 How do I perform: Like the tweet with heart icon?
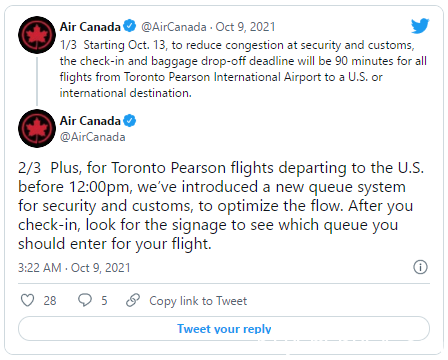click(x=27, y=300)
